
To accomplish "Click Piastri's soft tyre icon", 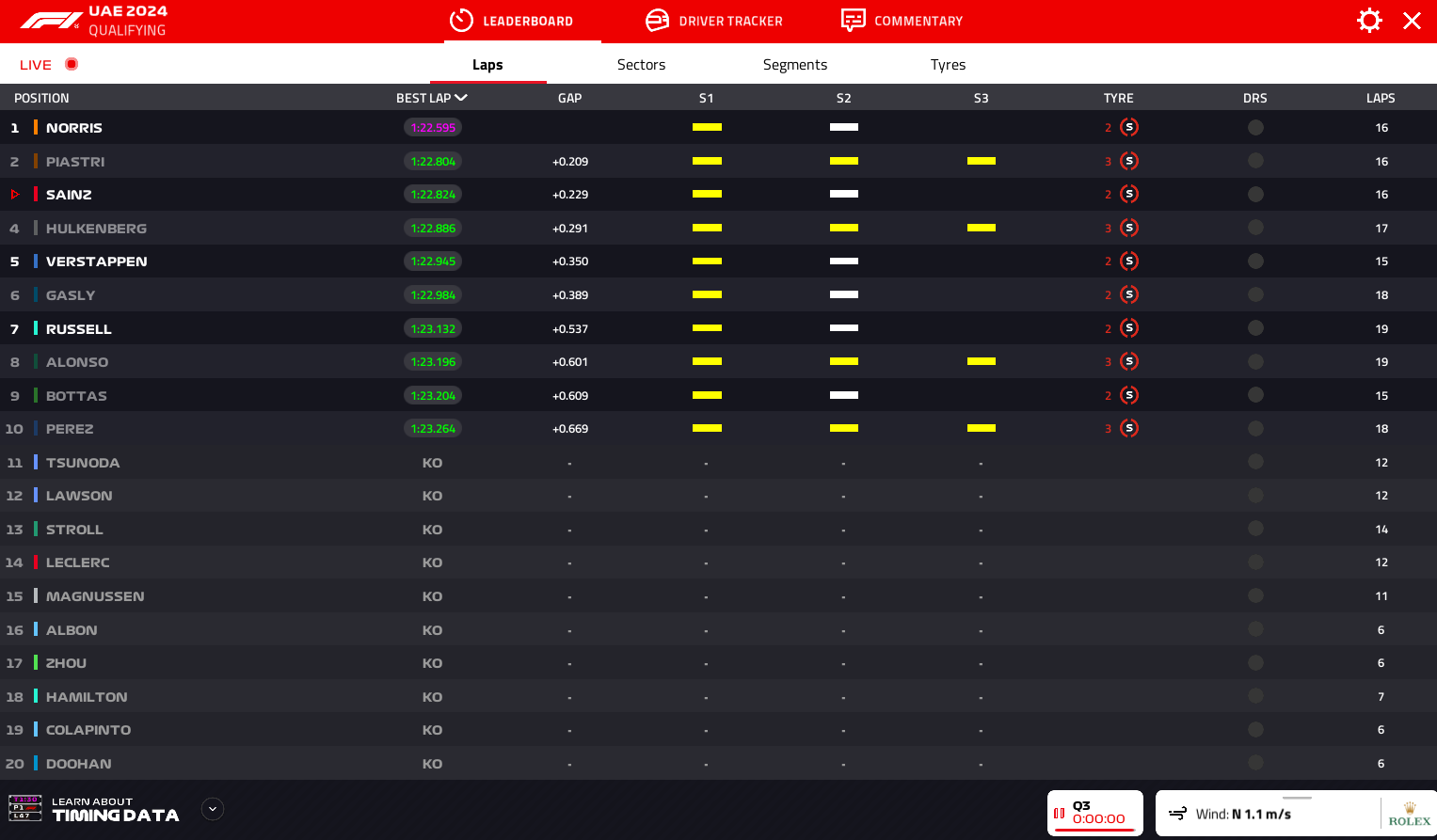I will [1129, 161].
